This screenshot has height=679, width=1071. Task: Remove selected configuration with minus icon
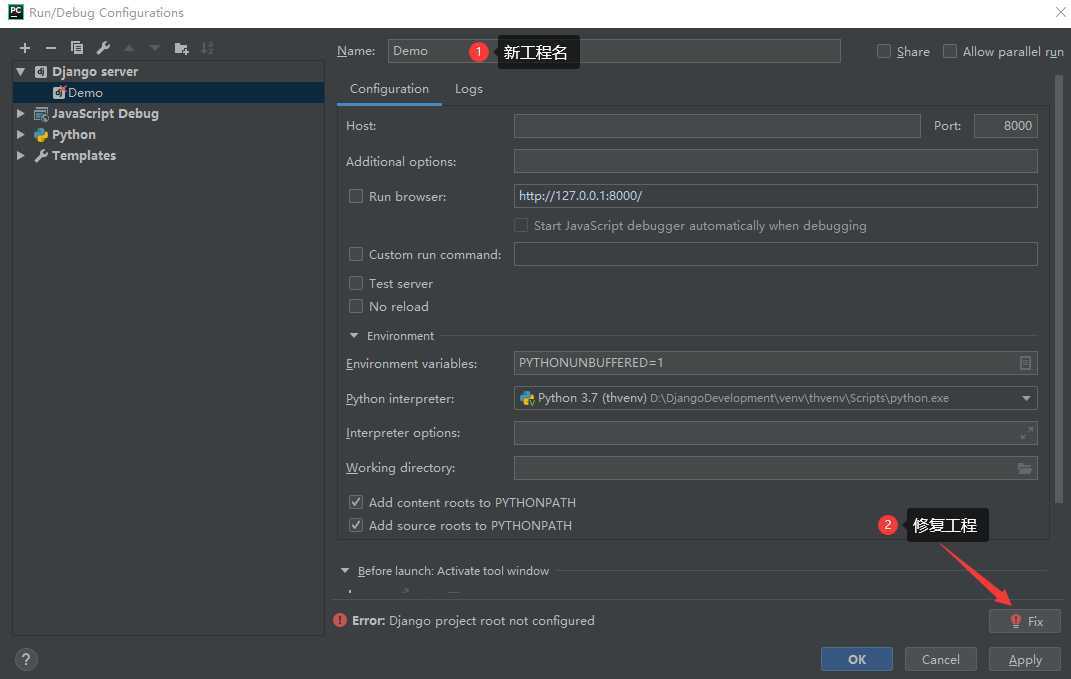click(51, 48)
